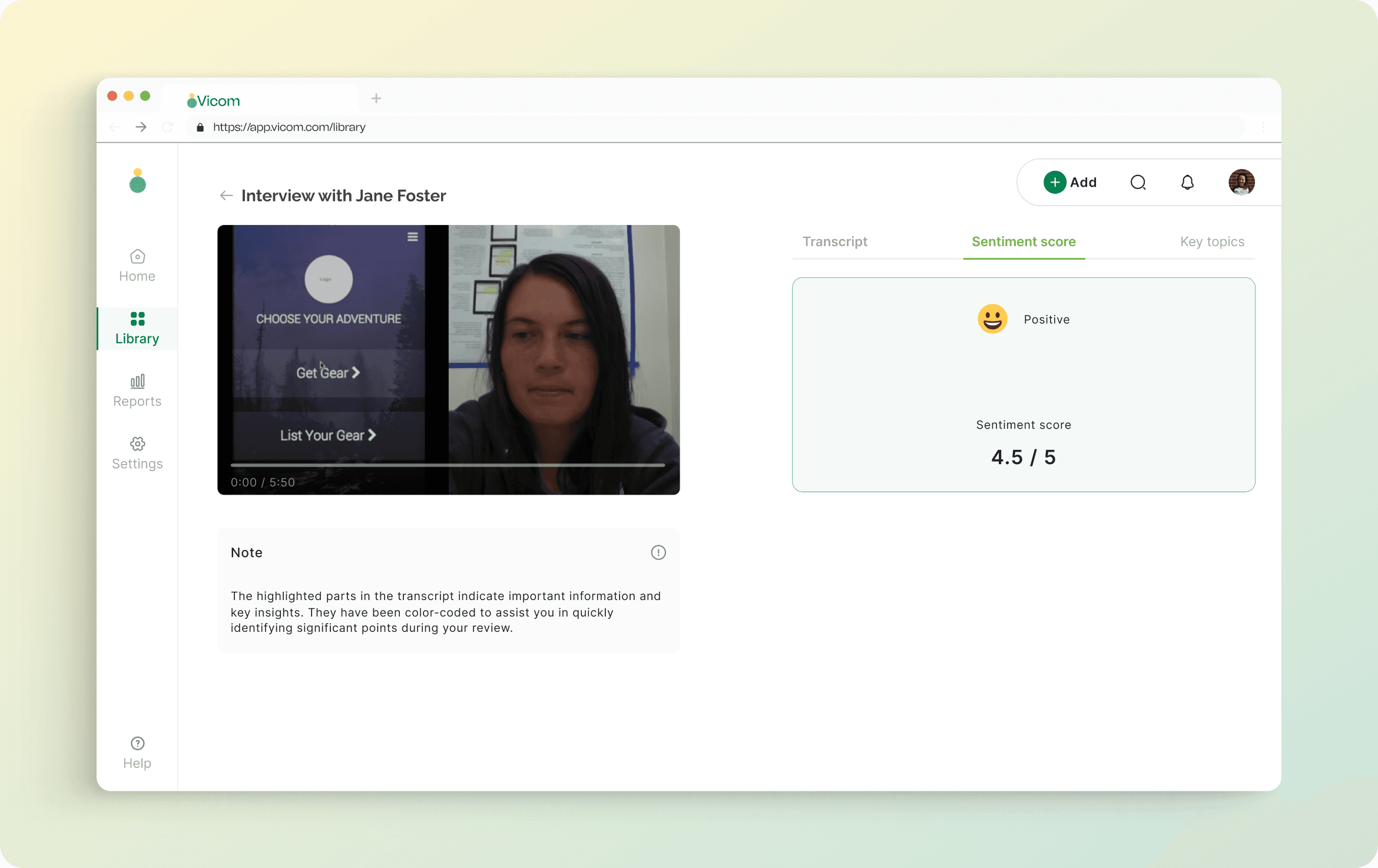Viewport: 1378px width, 868px height.
Task: Open Settings via the gear icon
Action: pyautogui.click(x=137, y=452)
